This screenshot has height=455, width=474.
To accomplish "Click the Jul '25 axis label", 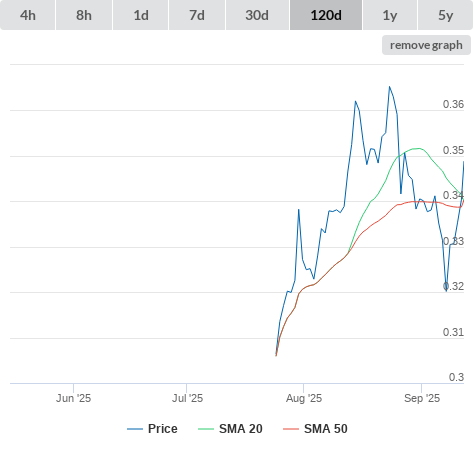I will [x=187, y=398].
